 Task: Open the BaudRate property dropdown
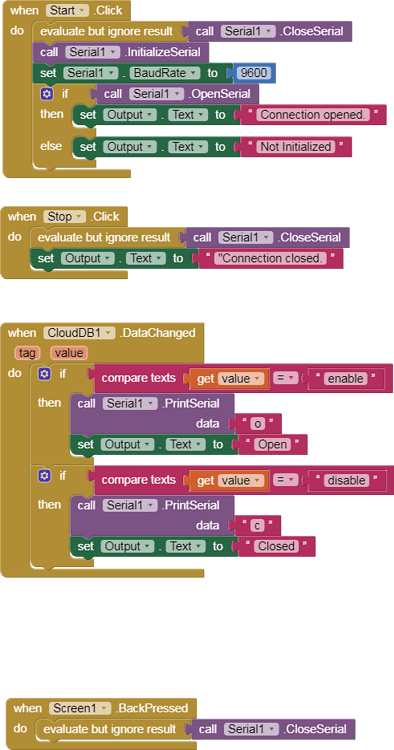point(166,73)
